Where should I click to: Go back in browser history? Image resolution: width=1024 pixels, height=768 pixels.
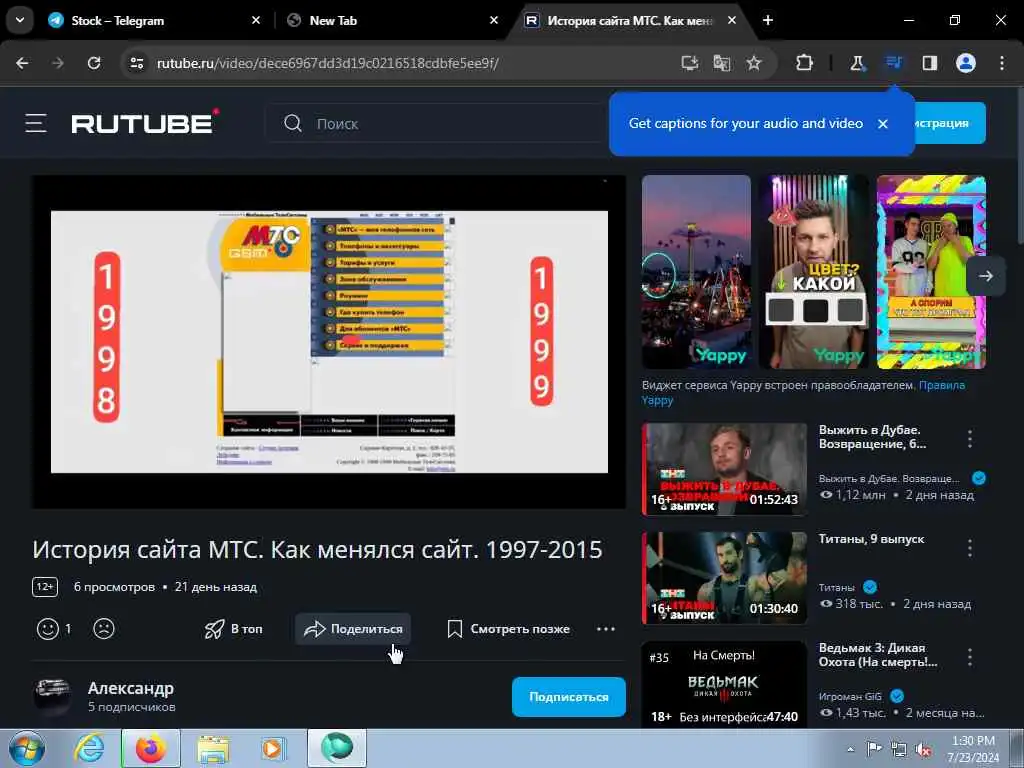[x=22, y=63]
